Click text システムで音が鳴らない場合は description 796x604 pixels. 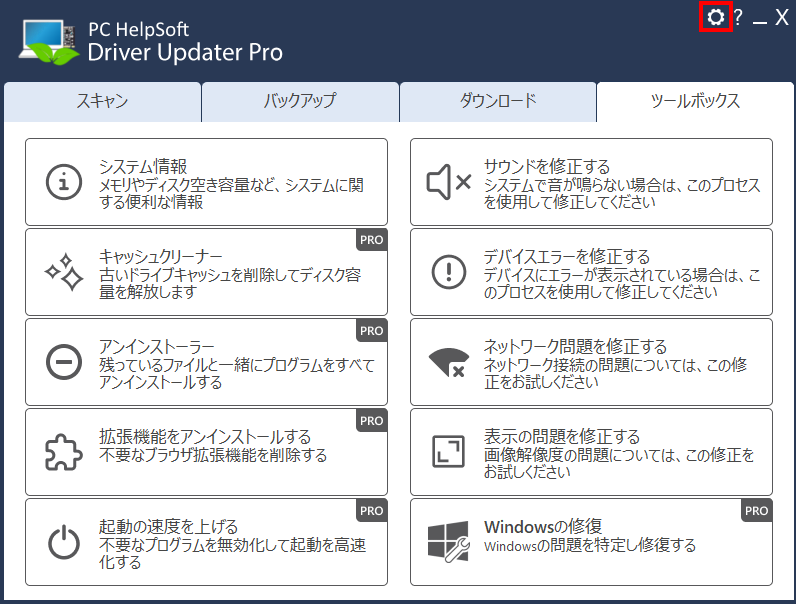tap(622, 193)
